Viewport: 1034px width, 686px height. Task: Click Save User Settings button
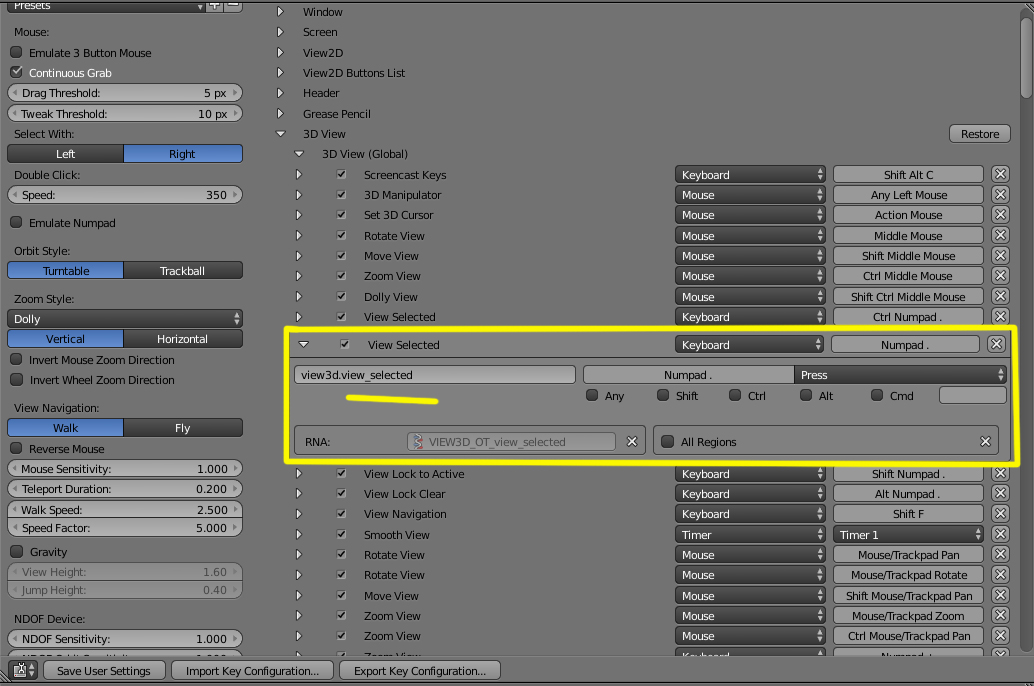coord(104,670)
